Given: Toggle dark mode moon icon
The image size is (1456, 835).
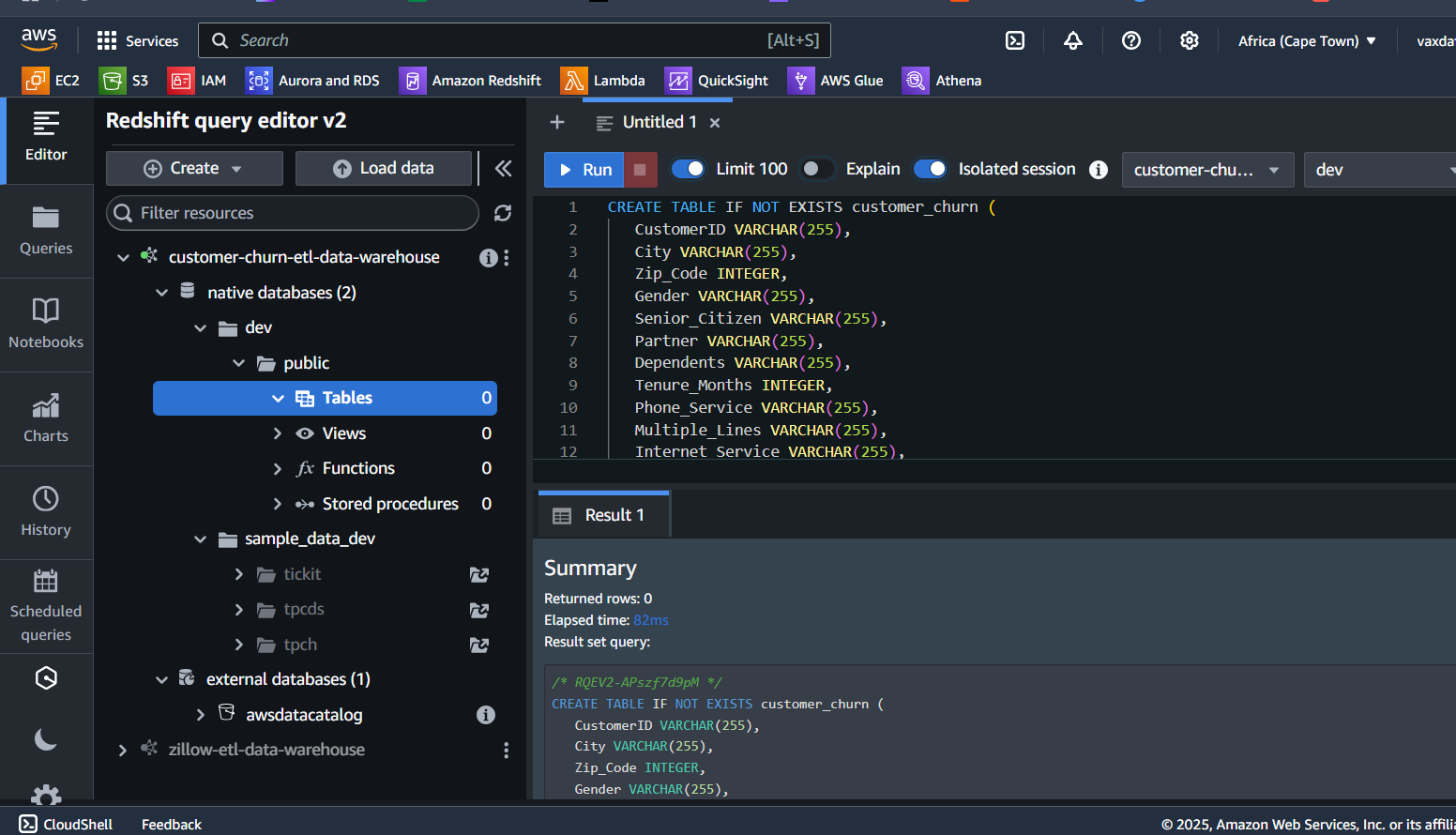Looking at the screenshot, I should [x=46, y=739].
